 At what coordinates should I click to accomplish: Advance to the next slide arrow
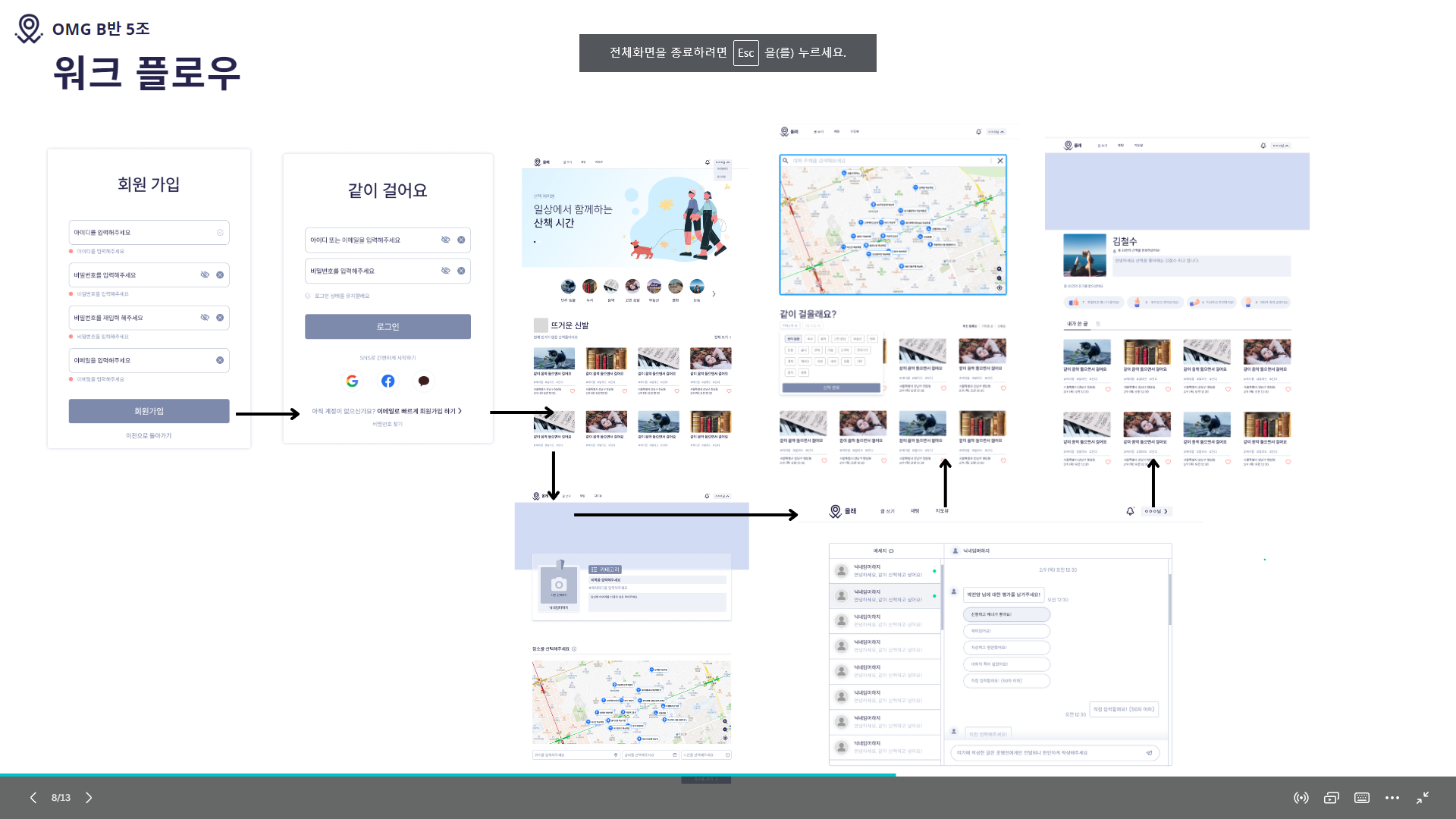click(89, 798)
